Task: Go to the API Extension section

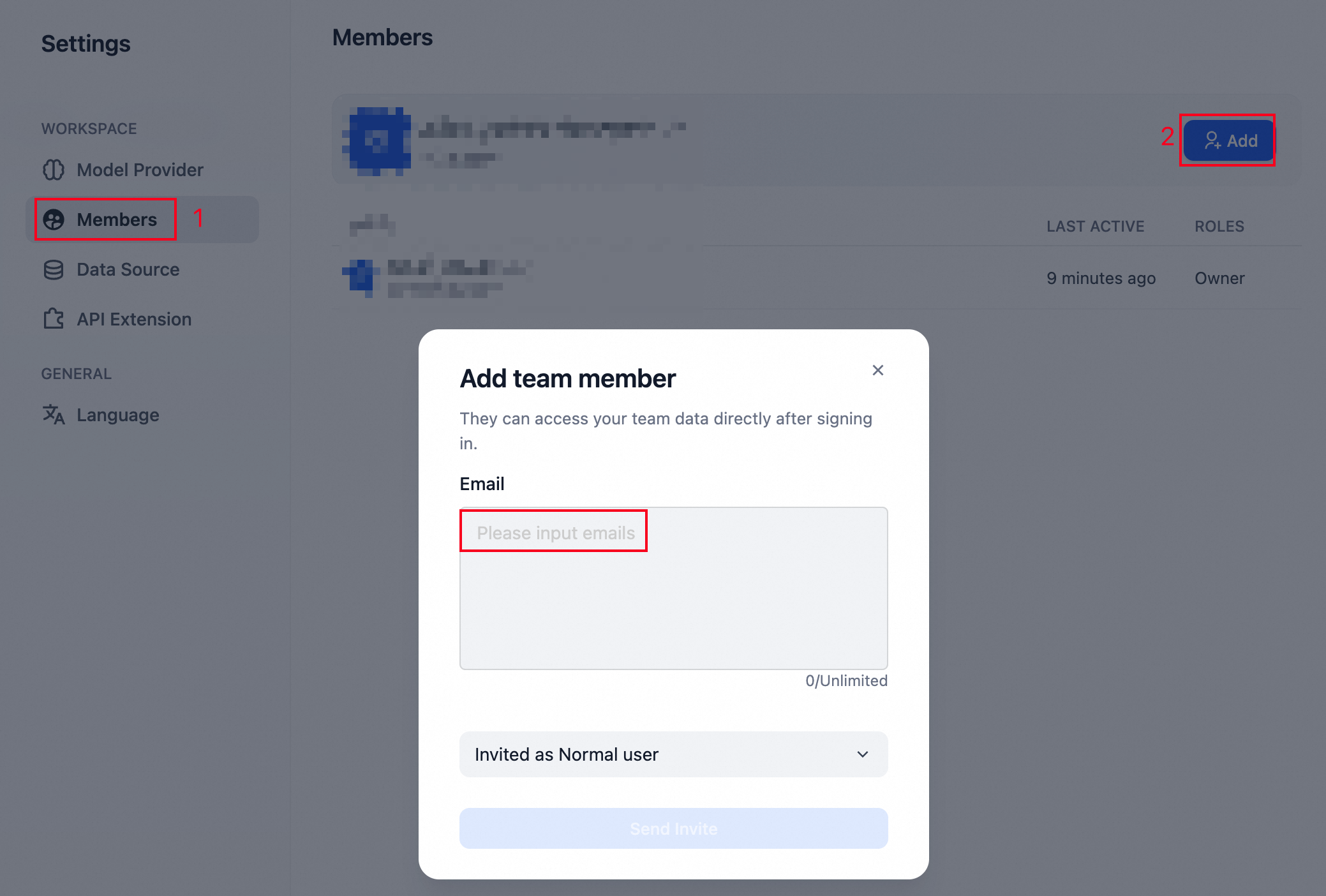Action: [x=134, y=319]
